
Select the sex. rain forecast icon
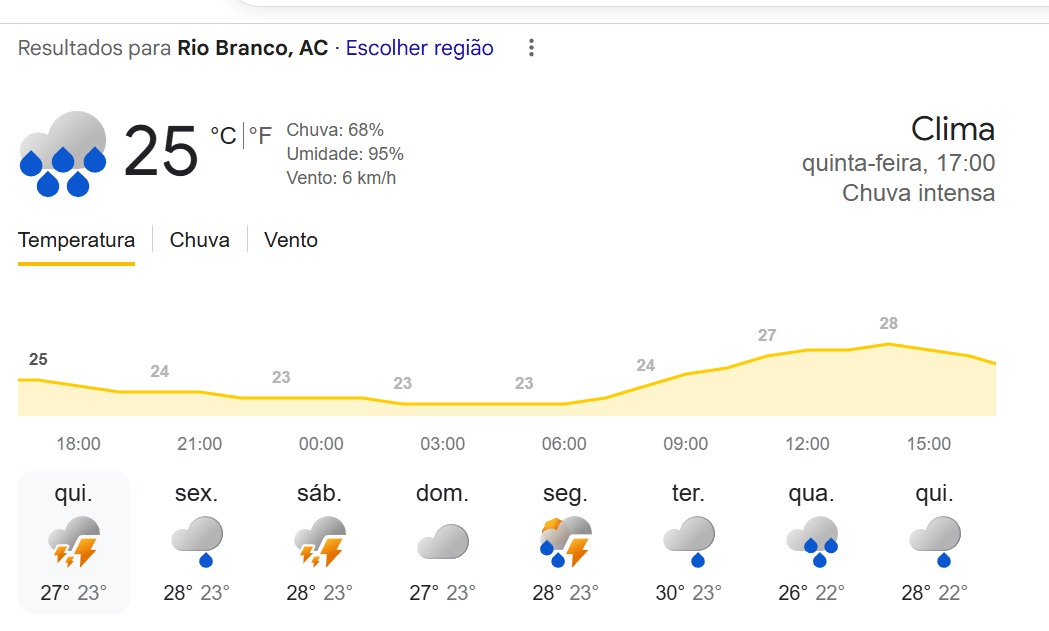[196, 541]
